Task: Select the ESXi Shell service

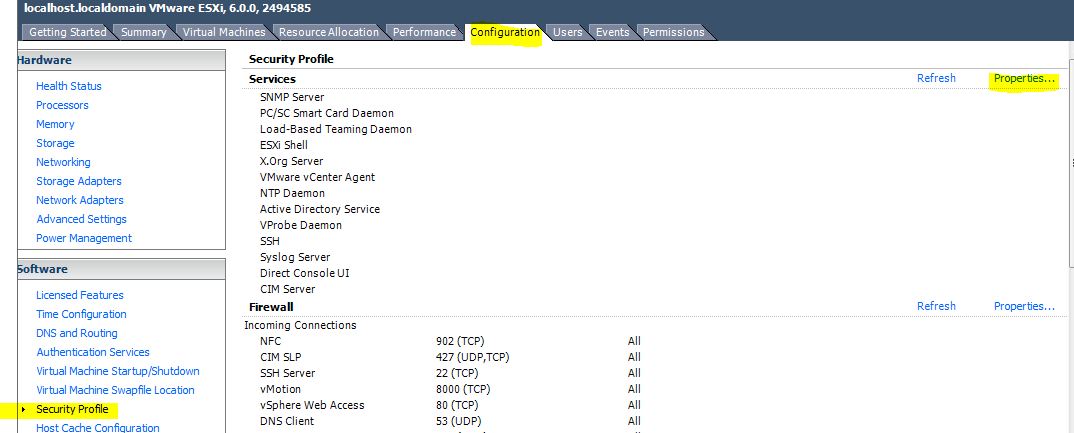Action: (284, 145)
